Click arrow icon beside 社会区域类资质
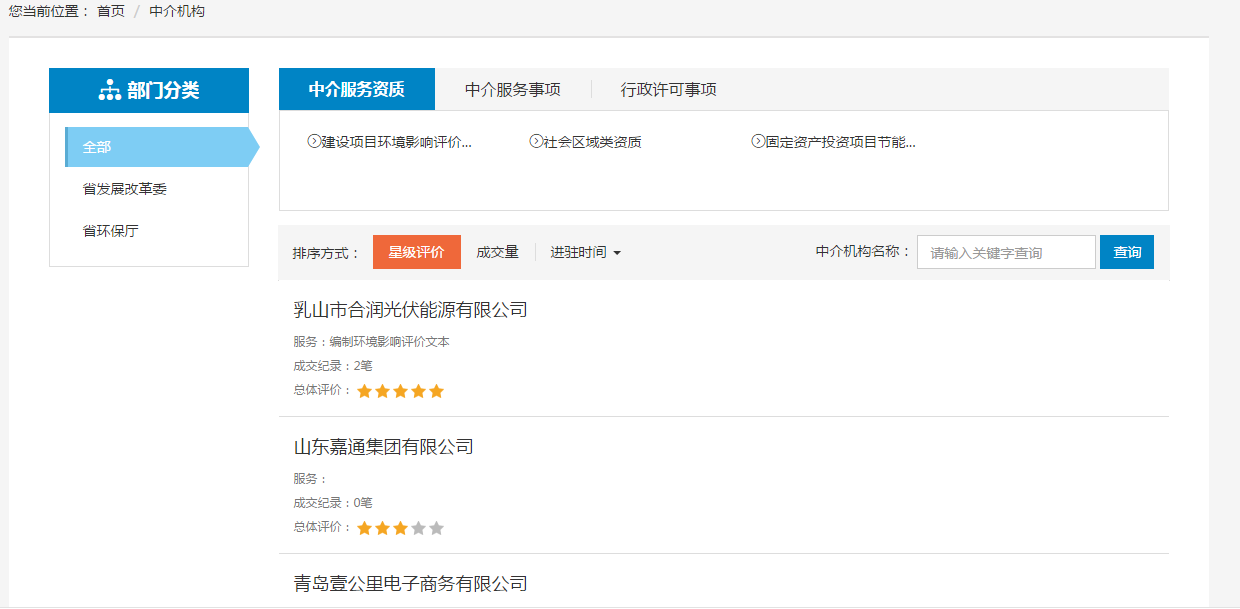This screenshot has width=1240, height=609. point(535,142)
